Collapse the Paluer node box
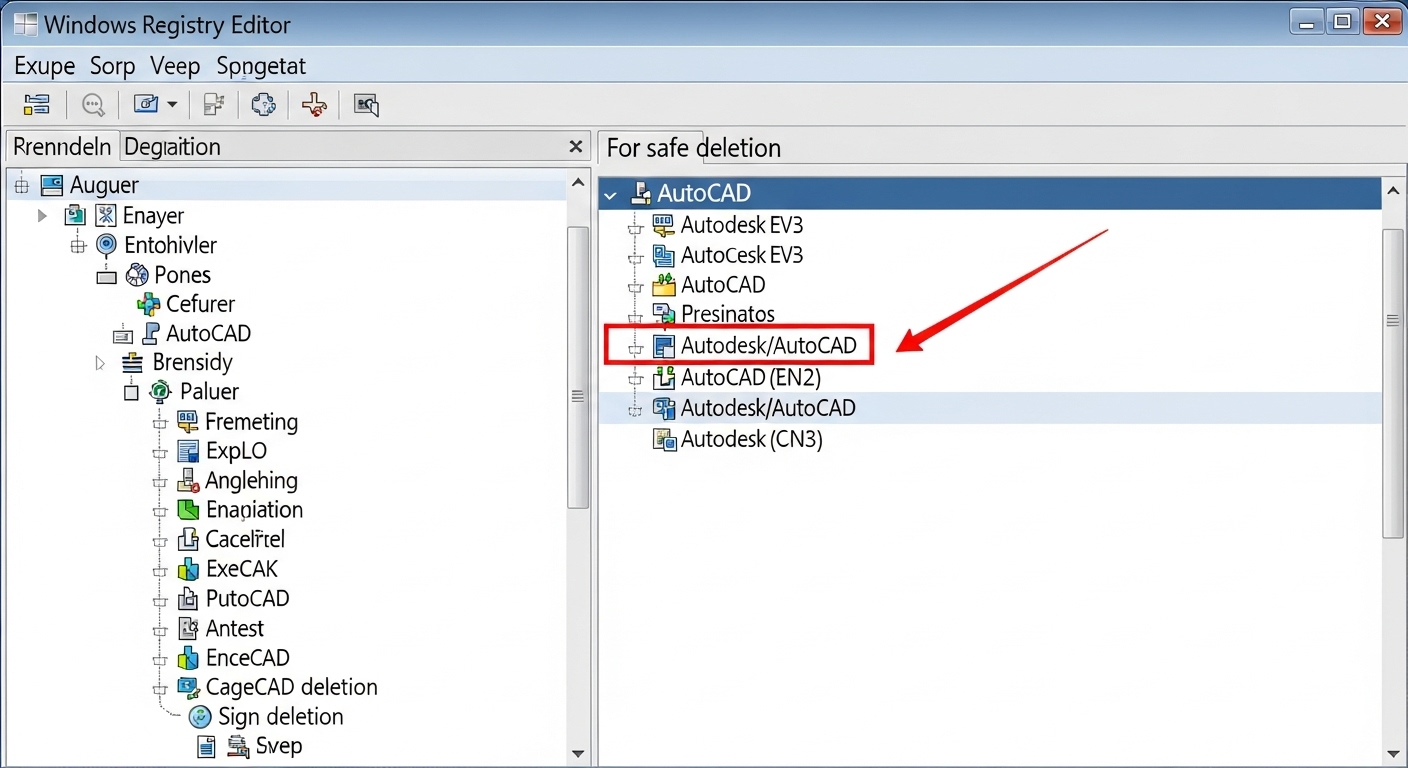The width and height of the screenshot is (1408, 768). (x=131, y=393)
